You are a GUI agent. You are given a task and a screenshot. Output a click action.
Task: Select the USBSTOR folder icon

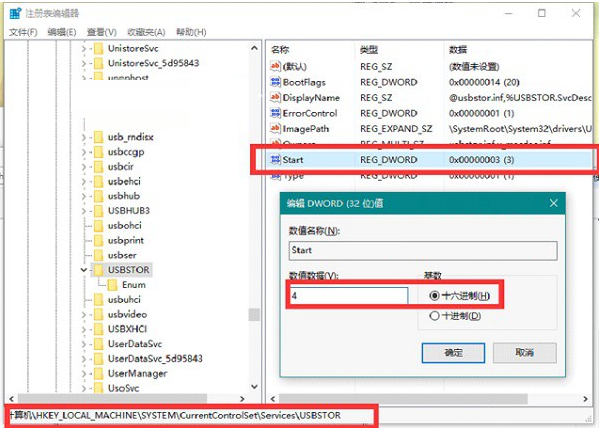tap(98, 270)
